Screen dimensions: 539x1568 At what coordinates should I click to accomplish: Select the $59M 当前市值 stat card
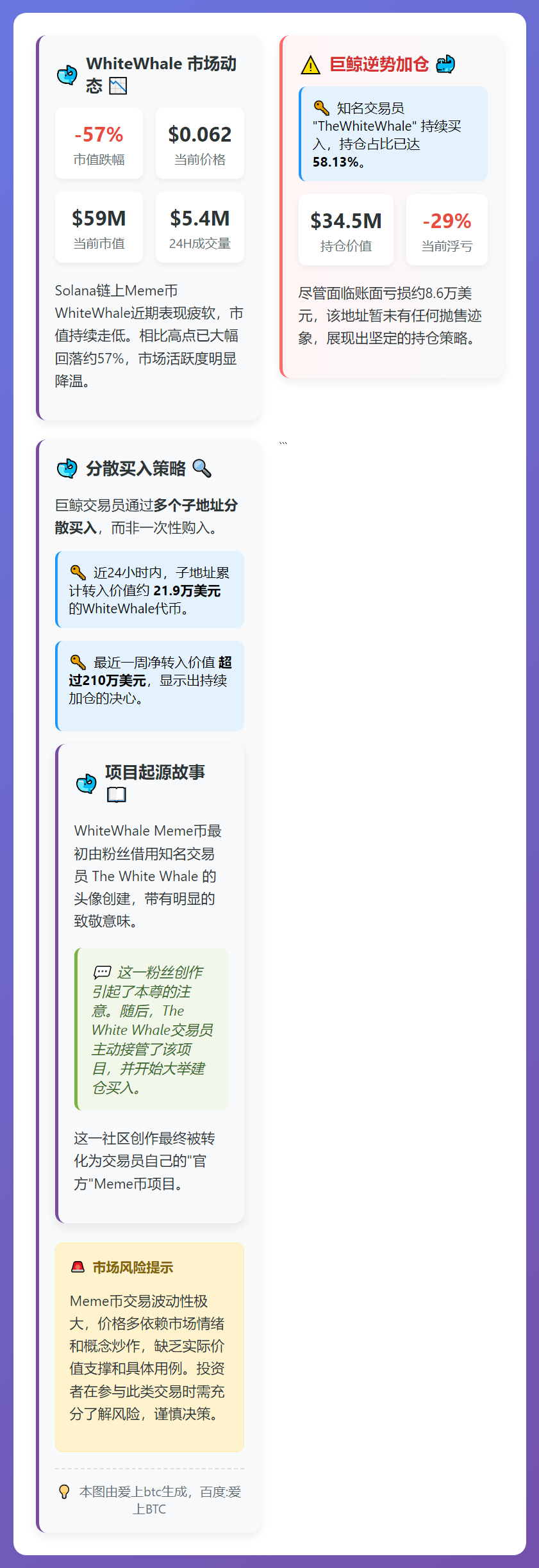[x=99, y=227]
